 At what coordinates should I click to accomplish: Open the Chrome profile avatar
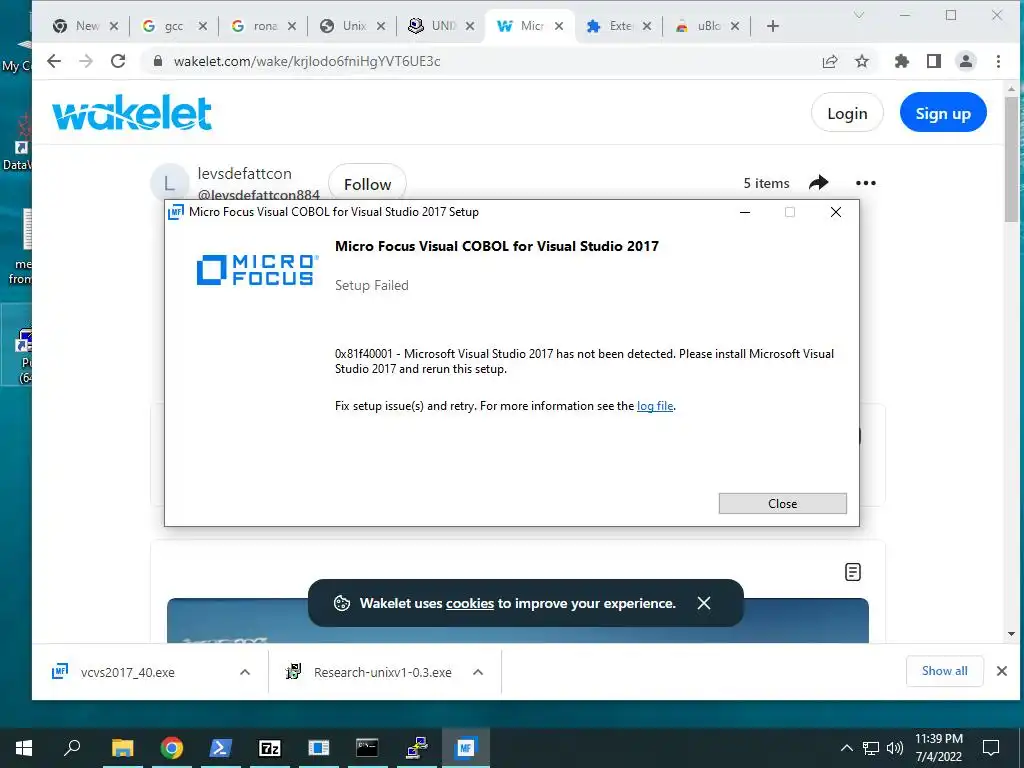(x=966, y=61)
